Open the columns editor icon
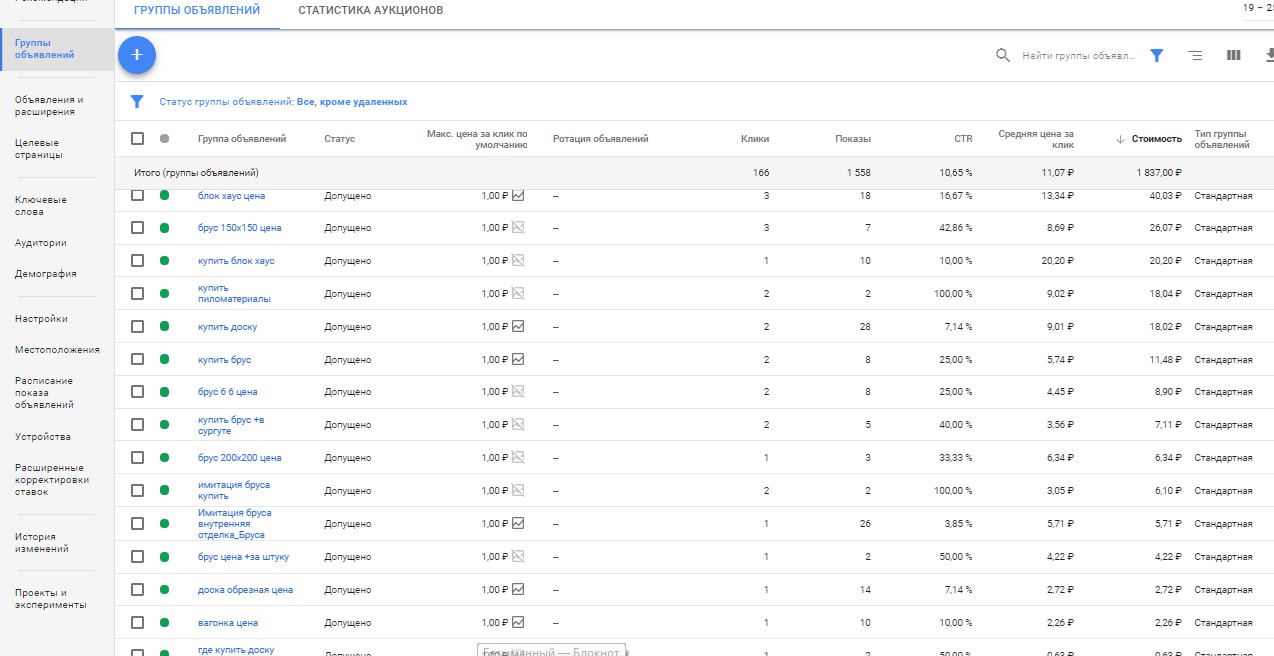 point(1233,56)
